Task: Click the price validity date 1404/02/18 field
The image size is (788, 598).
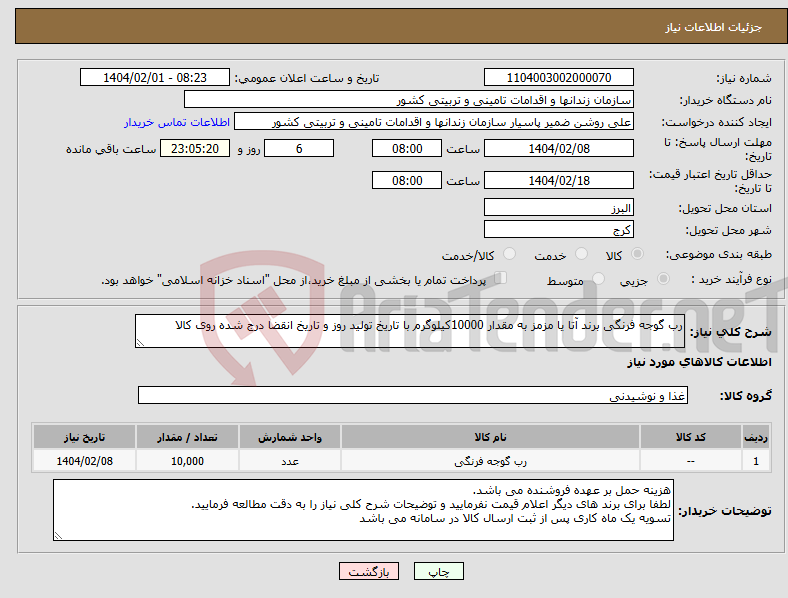Action: click(x=558, y=180)
